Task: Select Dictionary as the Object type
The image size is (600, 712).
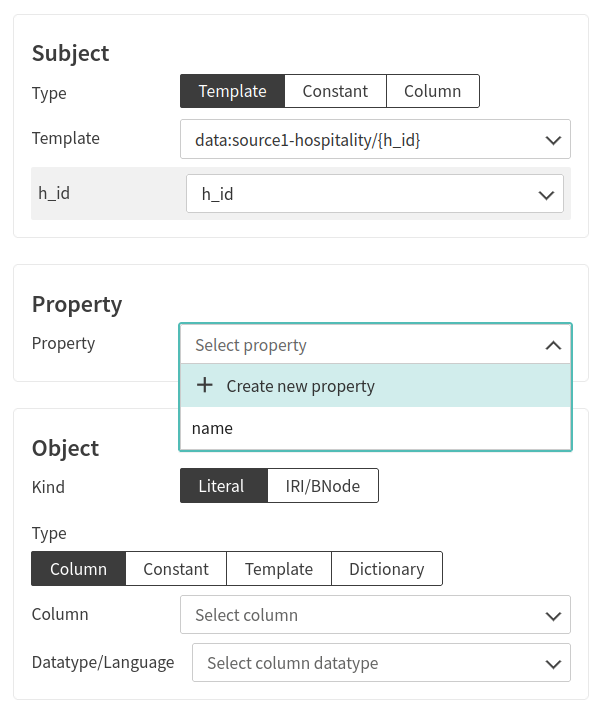Action: point(386,569)
